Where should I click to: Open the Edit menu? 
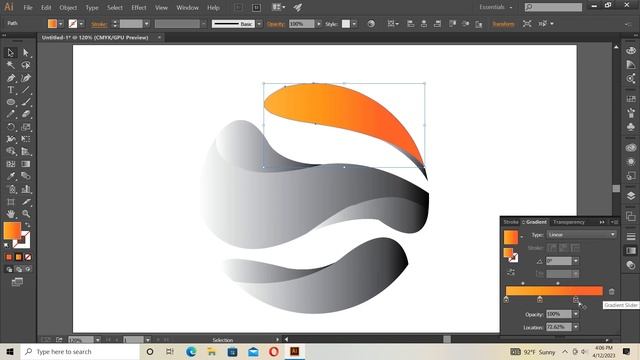(x=46, y=7)
